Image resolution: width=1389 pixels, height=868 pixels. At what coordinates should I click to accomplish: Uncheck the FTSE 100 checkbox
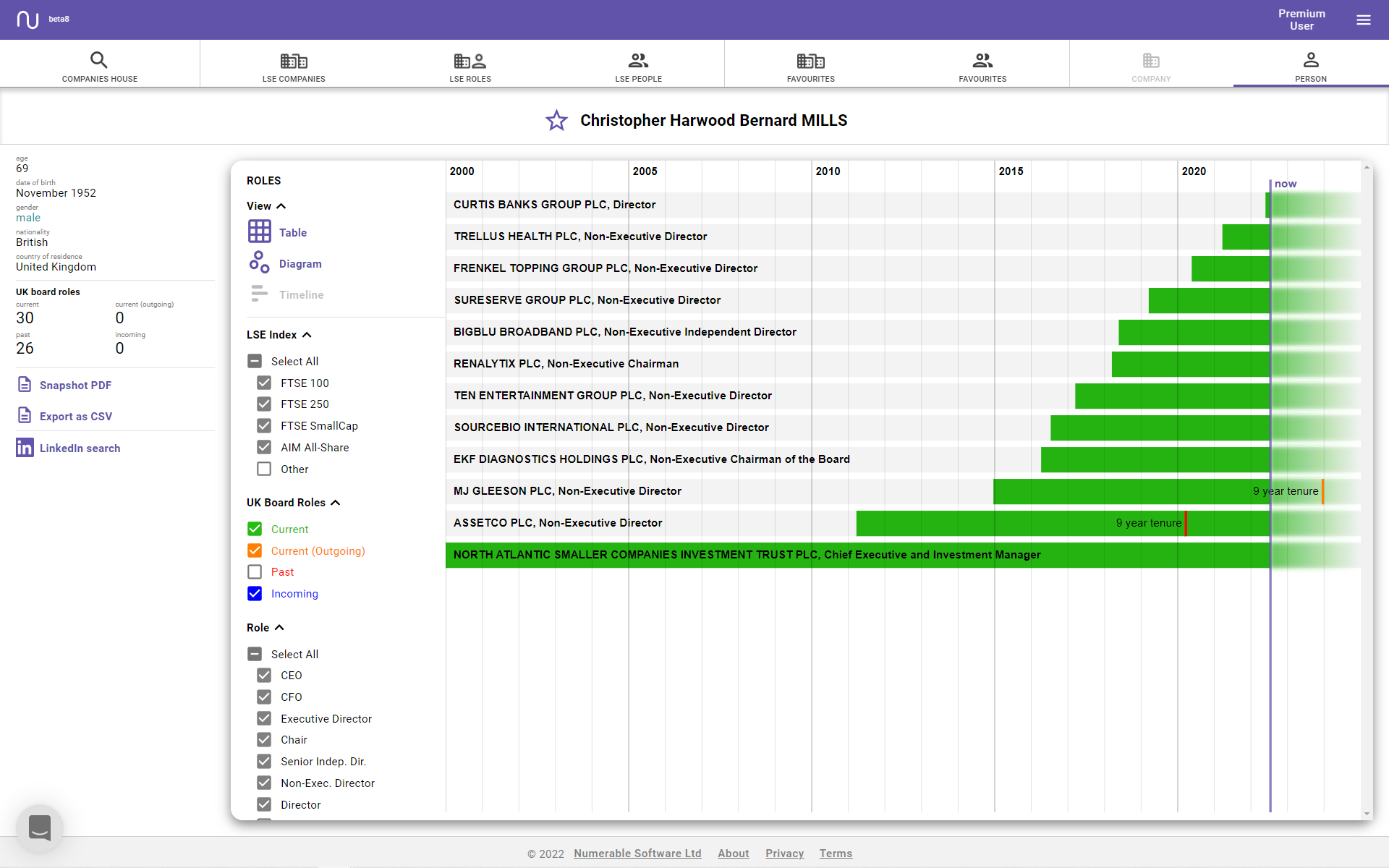tap(264, 383)
